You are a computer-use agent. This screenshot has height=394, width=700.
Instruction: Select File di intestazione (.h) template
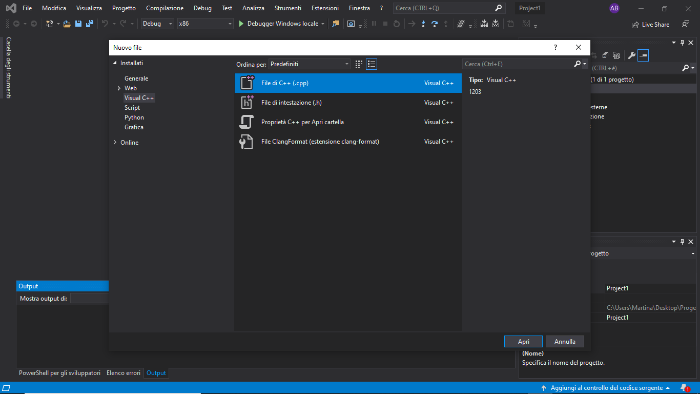[348, 103]
